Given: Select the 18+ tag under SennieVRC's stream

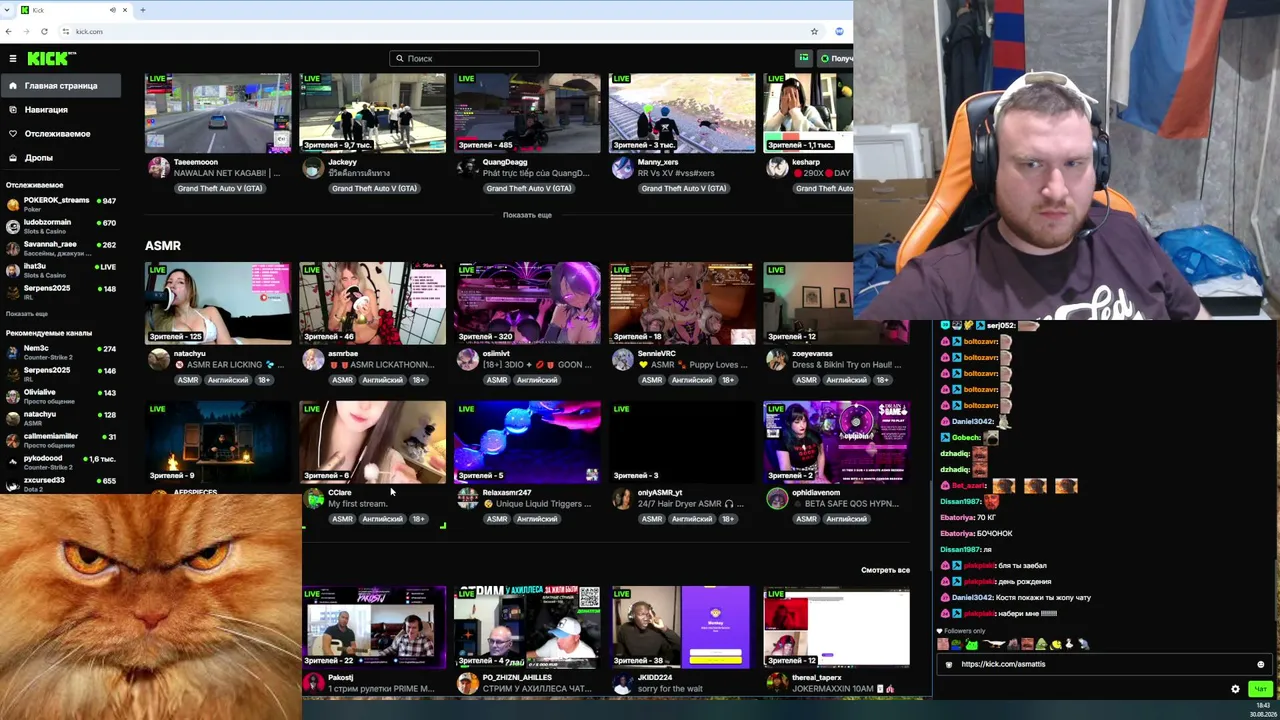Looking at the screenshot, I should (727, 380).
